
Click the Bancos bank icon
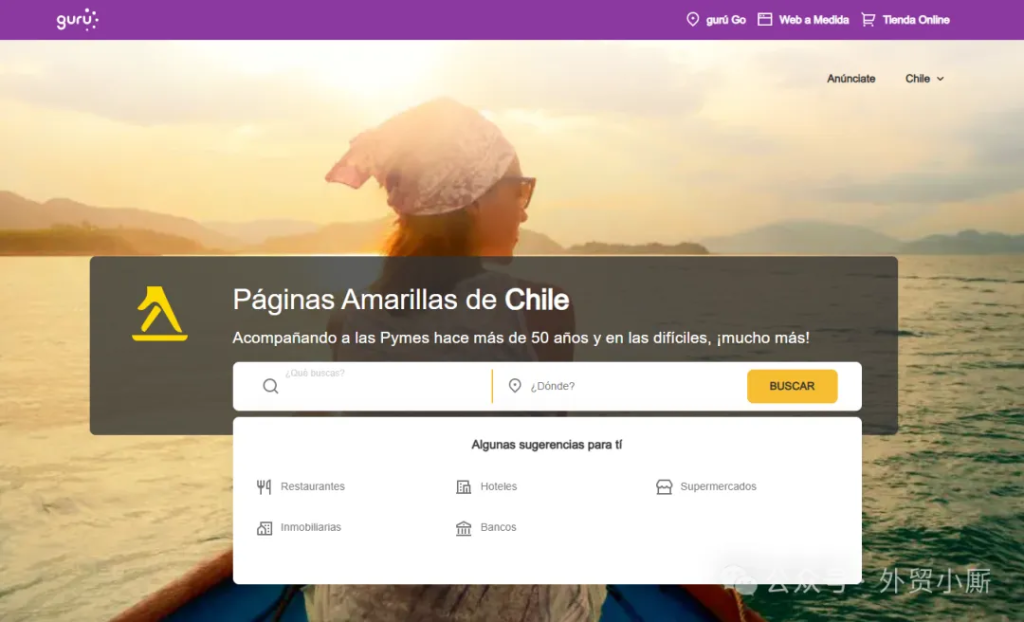[x=464, y=528]
